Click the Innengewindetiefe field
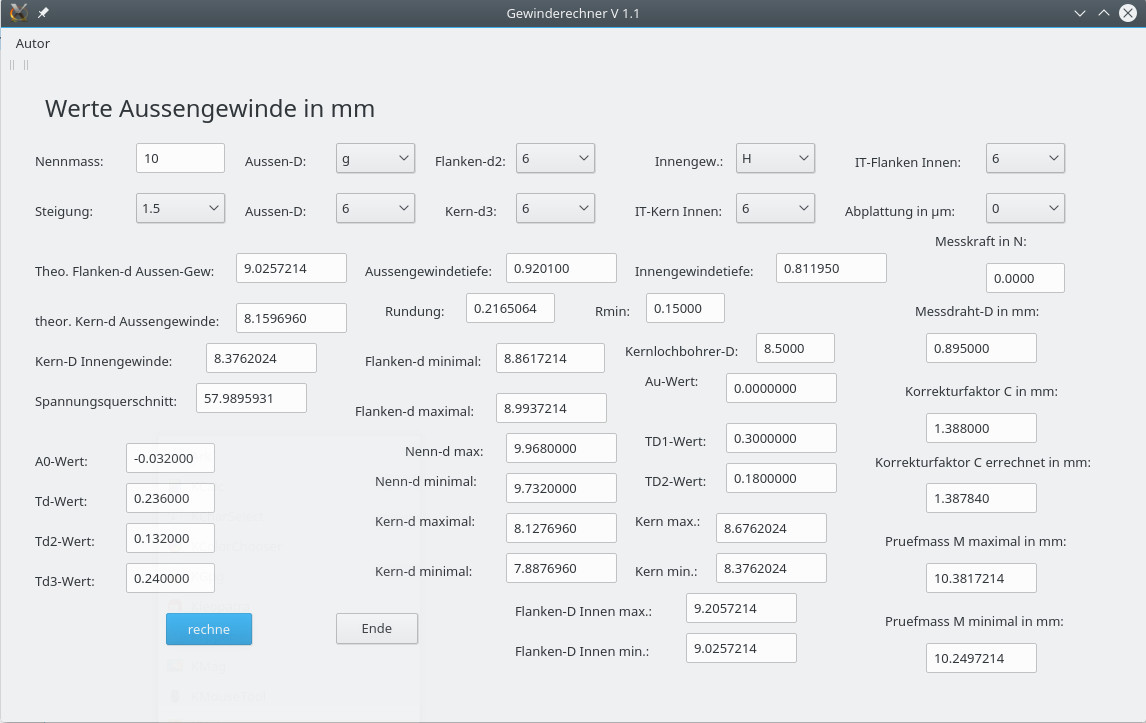 click(832, 268)
